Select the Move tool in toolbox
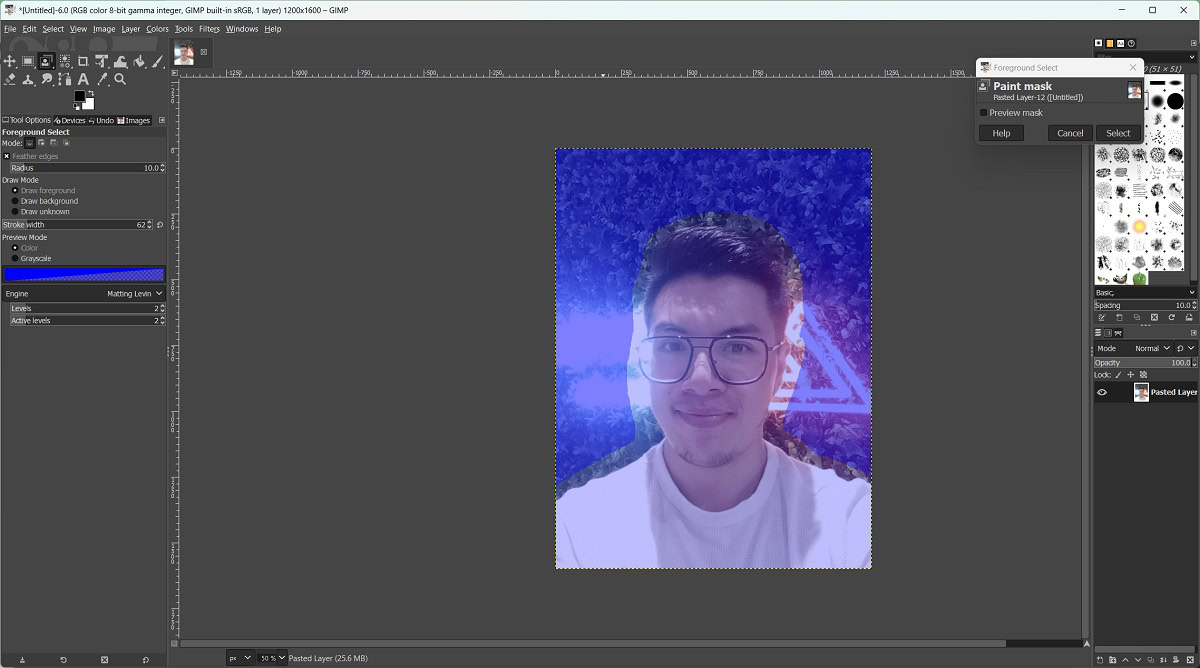The image size is (1200, 668). 10,62
